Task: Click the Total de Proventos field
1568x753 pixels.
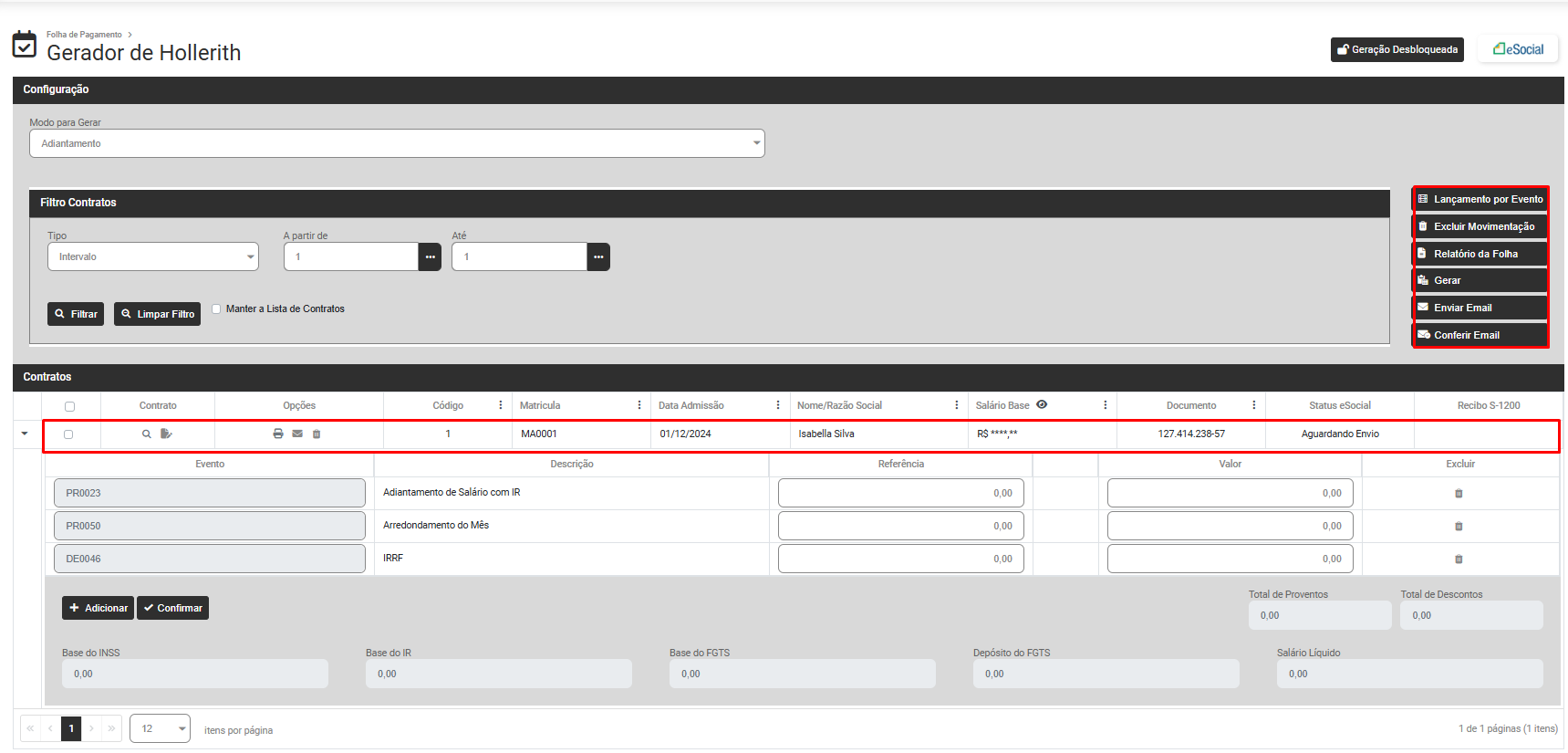Action: pyautogui.click(x=1320, y=615)
